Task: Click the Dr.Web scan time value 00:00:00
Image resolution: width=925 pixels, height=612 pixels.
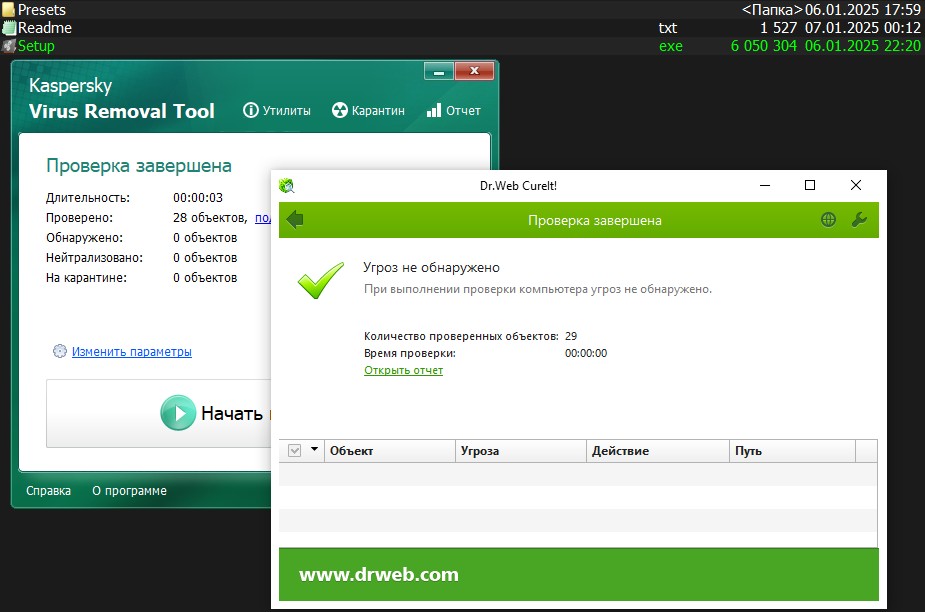Action: (586, 353)
